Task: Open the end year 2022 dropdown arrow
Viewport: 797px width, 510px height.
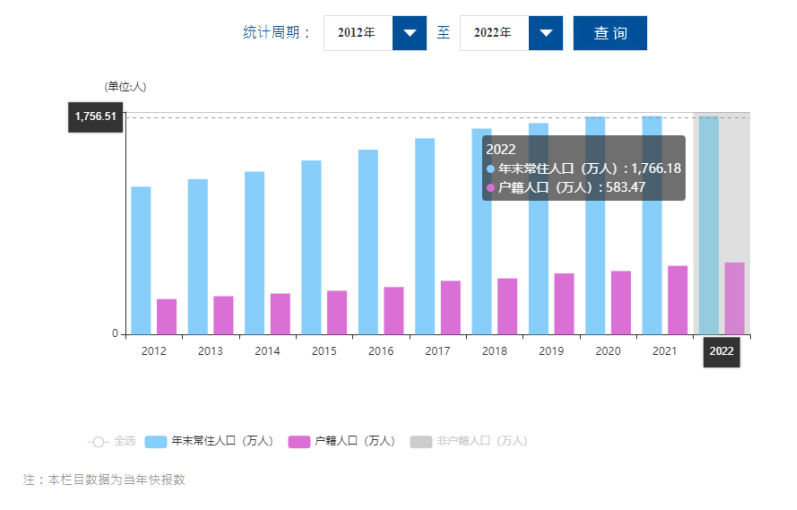Action: (x=545, y=33)
